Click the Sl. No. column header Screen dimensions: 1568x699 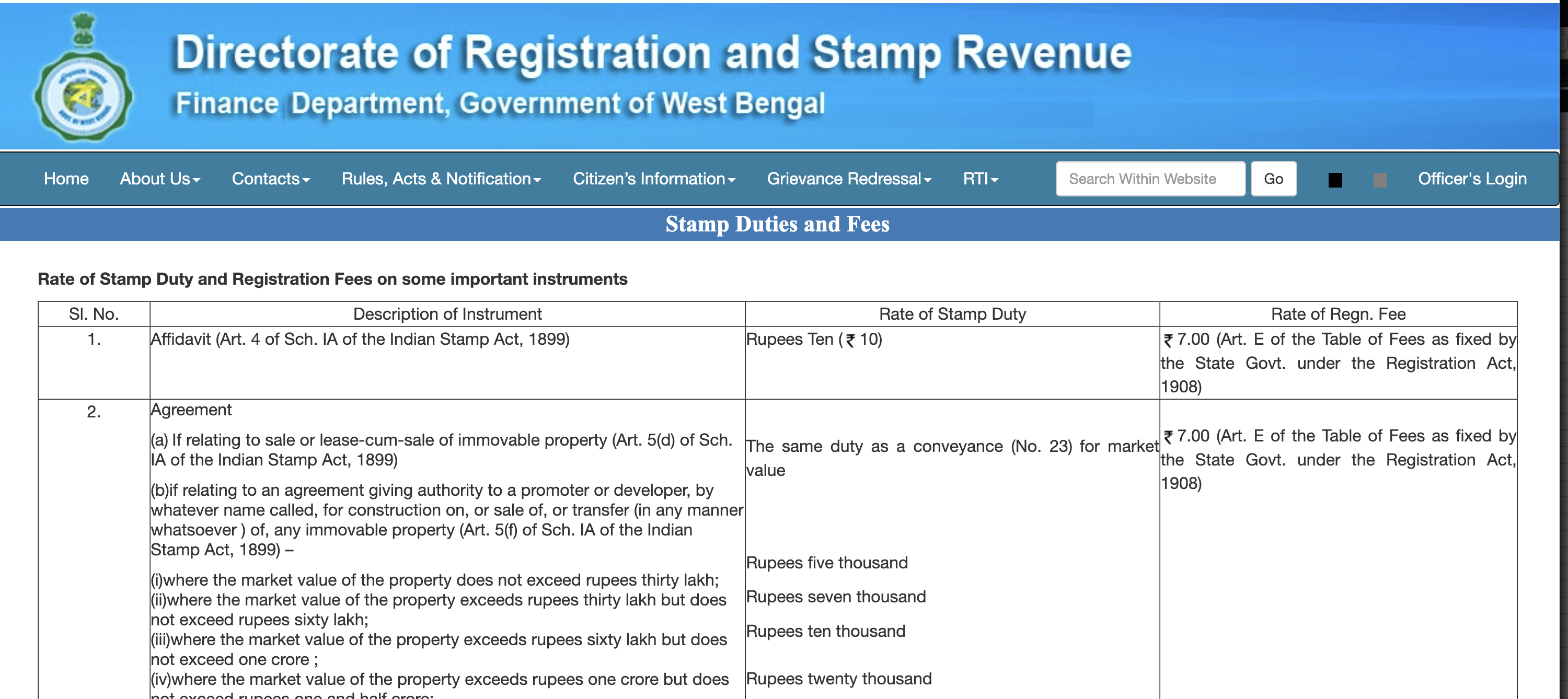click(x=94, y=314)
